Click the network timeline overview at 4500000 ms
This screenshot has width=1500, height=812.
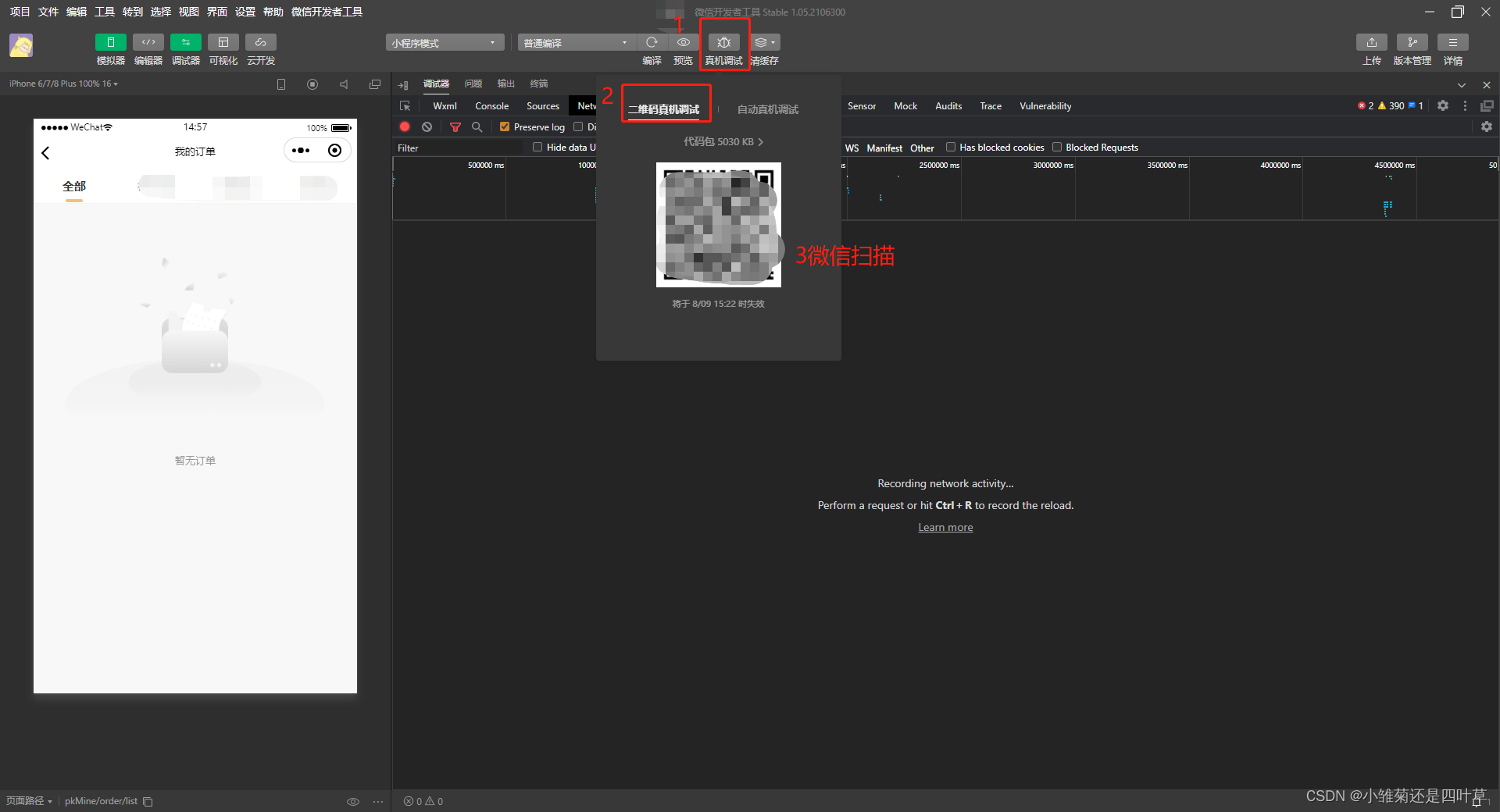click(1395, 165)
